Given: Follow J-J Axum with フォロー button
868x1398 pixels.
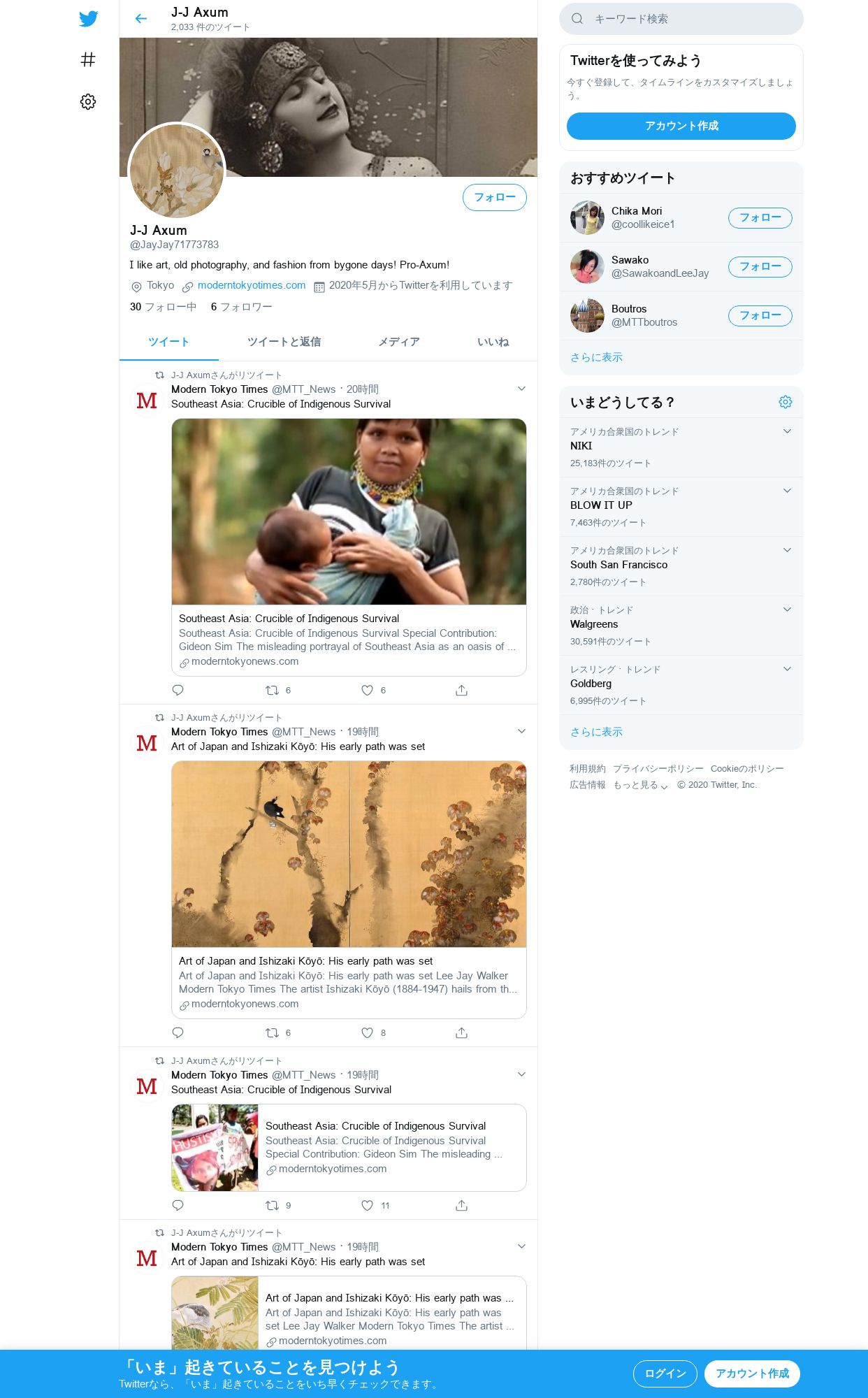Looking at the screenshot, I should pyautogui.click(x=495, y=197).
